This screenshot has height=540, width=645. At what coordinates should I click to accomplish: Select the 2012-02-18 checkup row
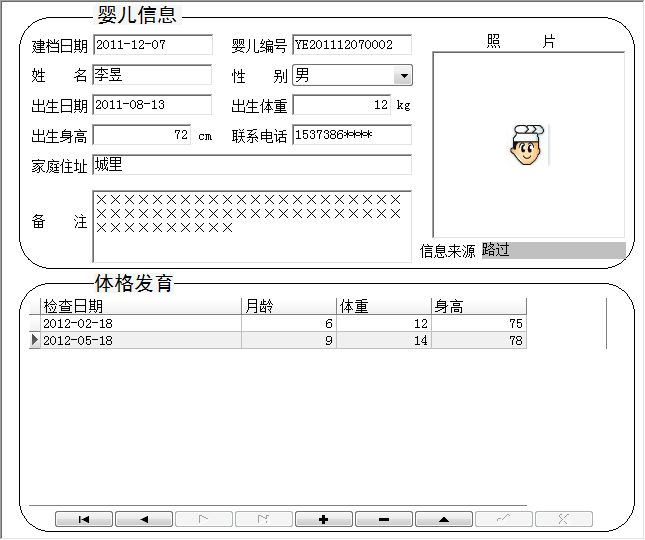(140, 324)
